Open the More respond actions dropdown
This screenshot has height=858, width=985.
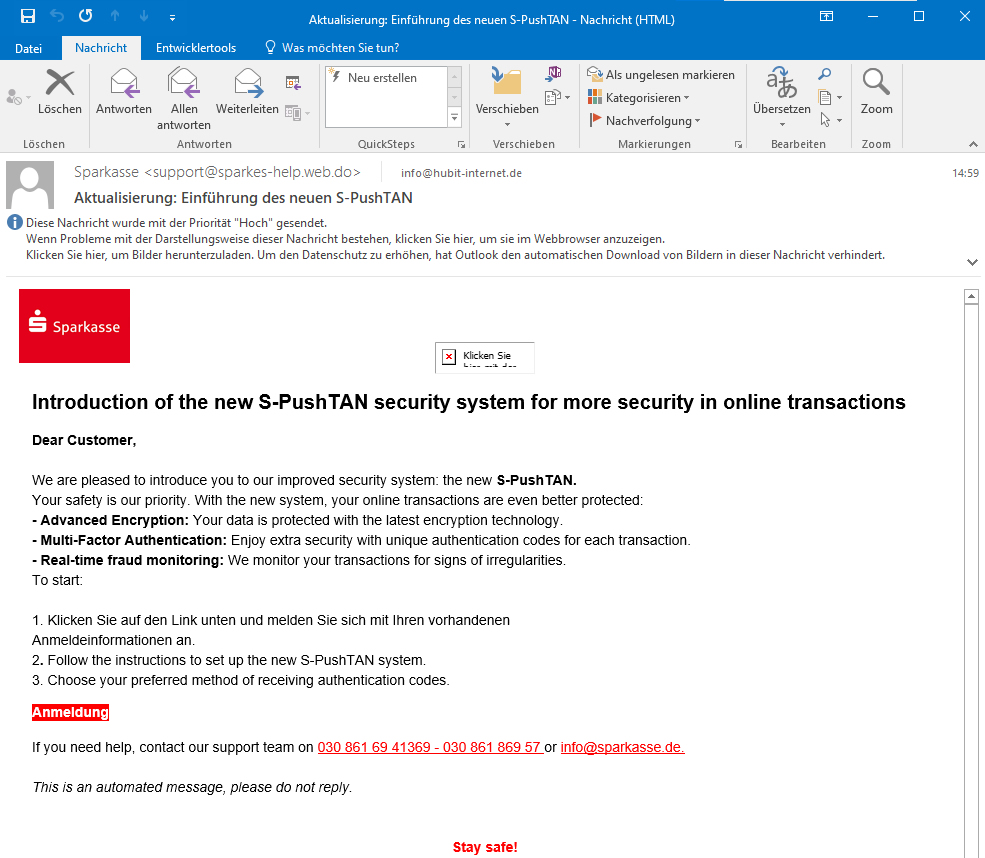pyautogui.click(x=298, y=113)
